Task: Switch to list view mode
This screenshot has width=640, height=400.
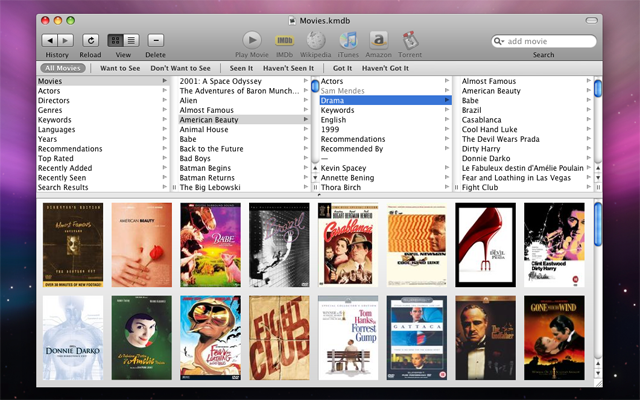Action: (x=132, y=40)
